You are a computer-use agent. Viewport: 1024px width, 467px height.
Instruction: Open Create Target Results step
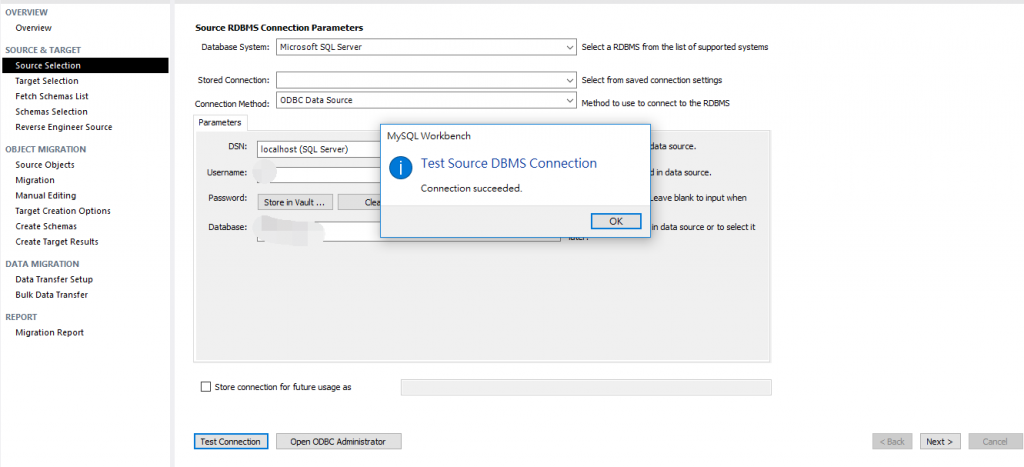[x=57, y=242]
